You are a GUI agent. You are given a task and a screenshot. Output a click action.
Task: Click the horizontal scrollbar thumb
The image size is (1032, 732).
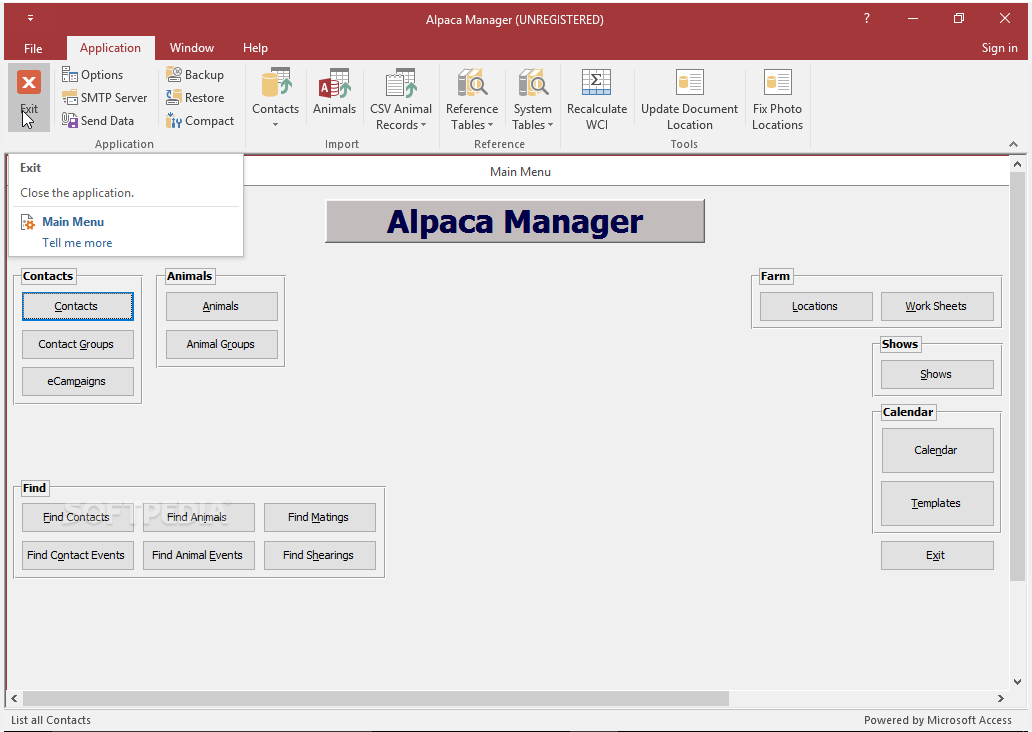click(x=375, y=698)
